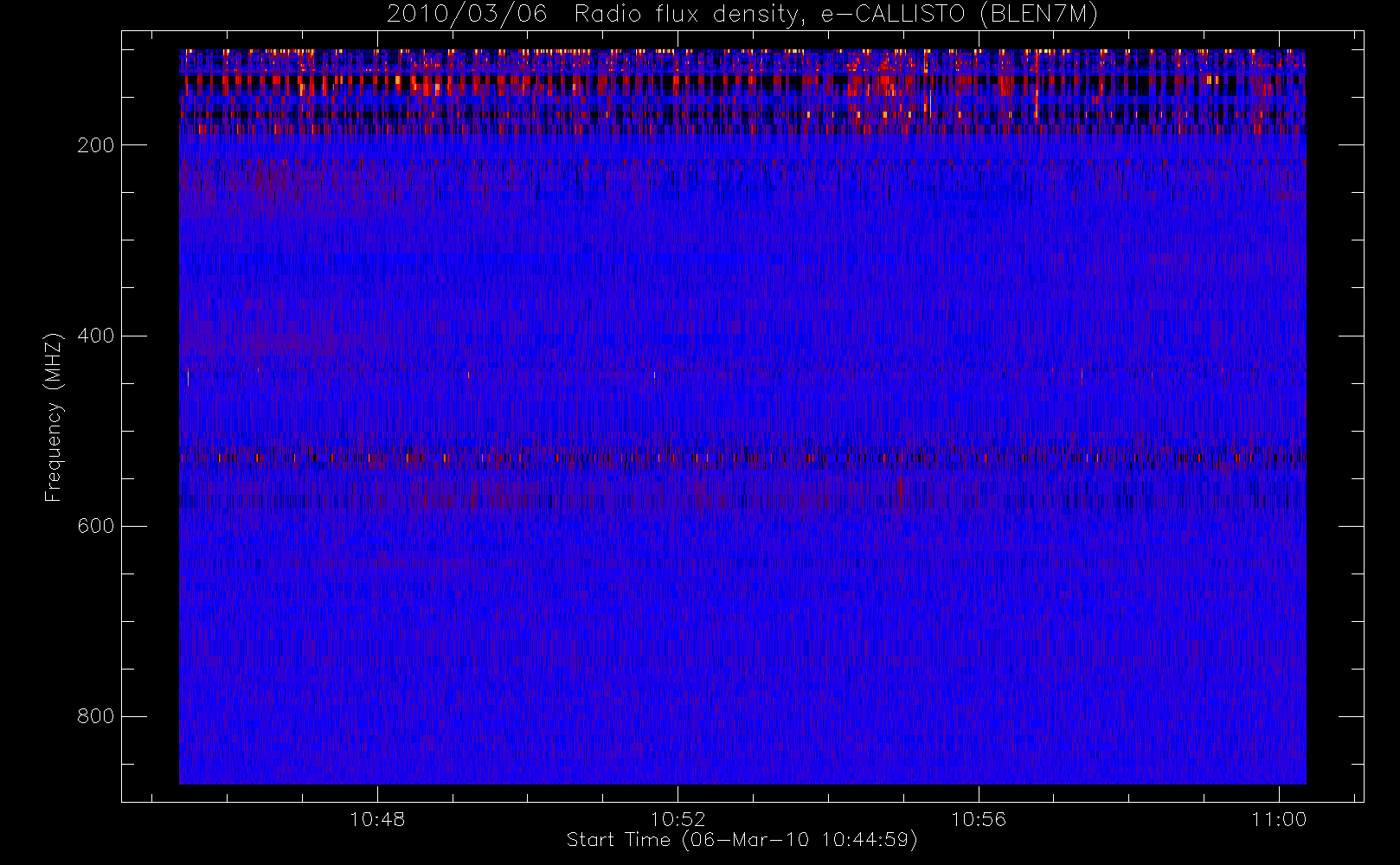Click the 10:48 time tick label
The image size is (1400, 865).
pos(377,819)
